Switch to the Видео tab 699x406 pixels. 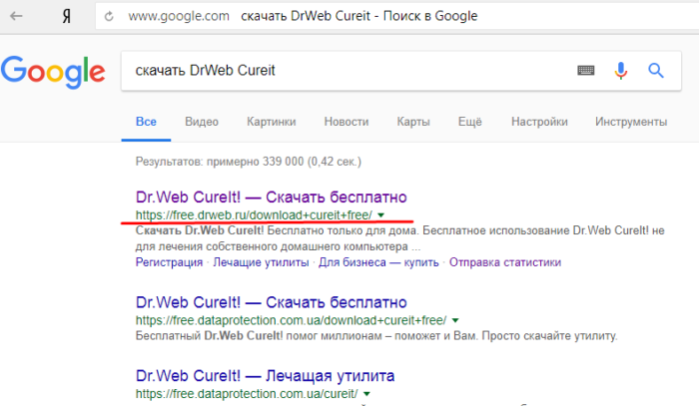(x=201, y=122)
